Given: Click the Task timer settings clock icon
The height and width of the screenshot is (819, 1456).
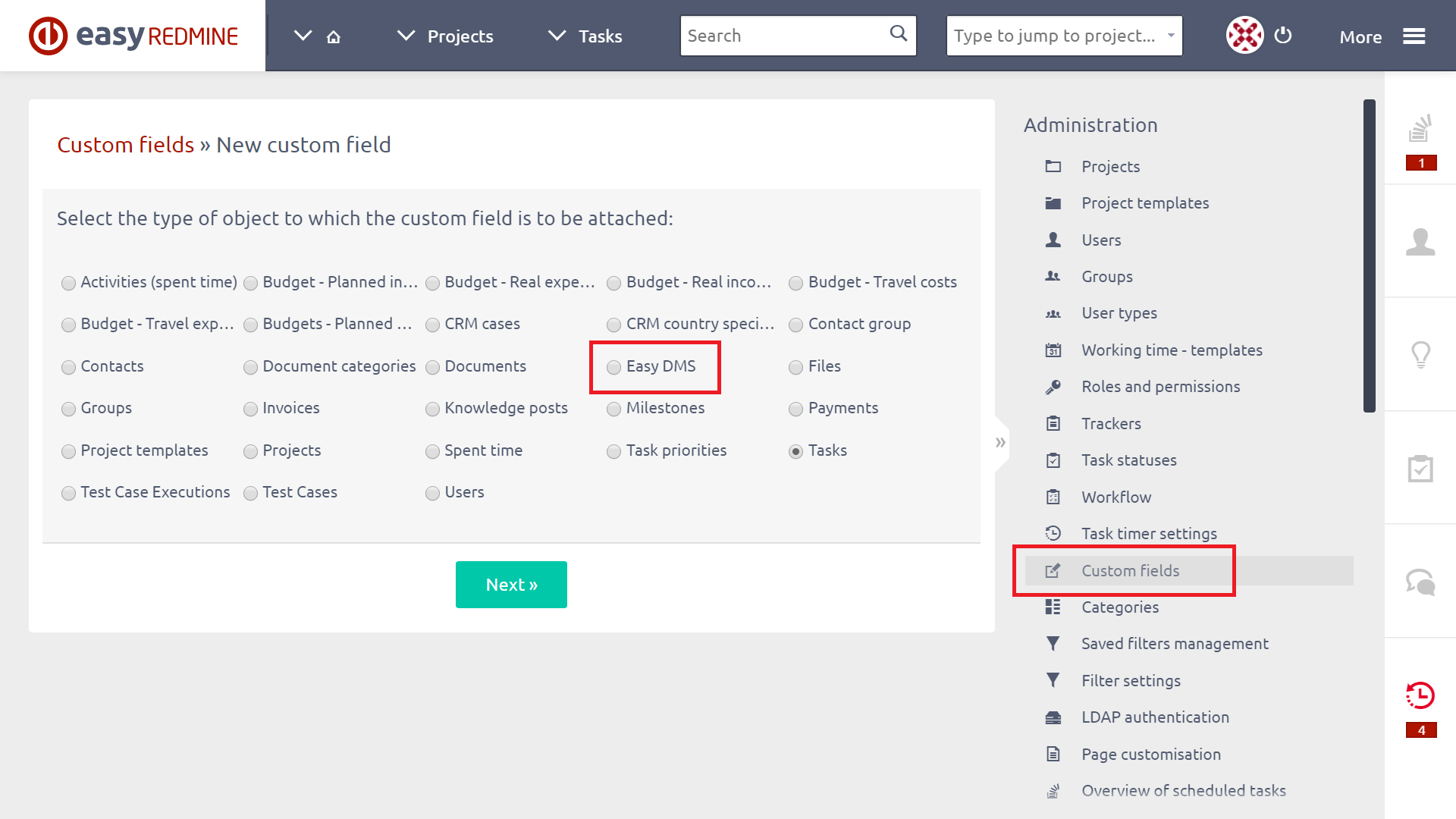Looking at the screenshot, I should pos(1053,533).
